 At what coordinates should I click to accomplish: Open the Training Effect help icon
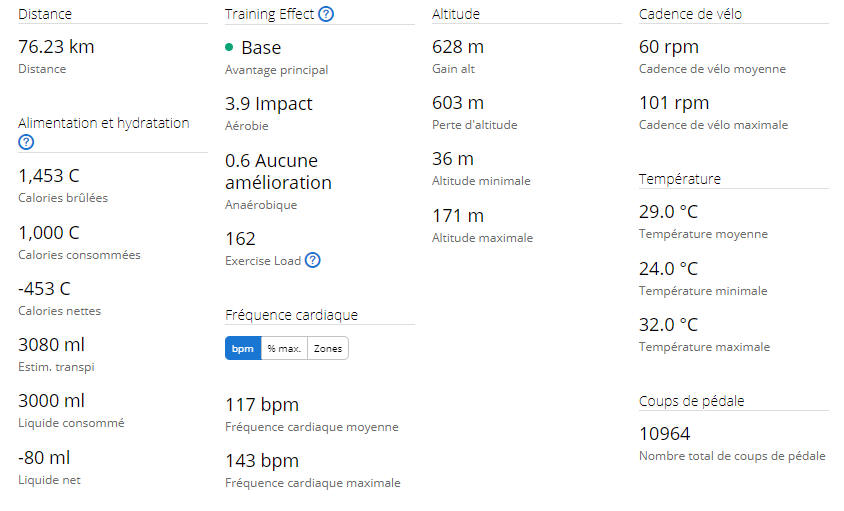pos(326,14)
